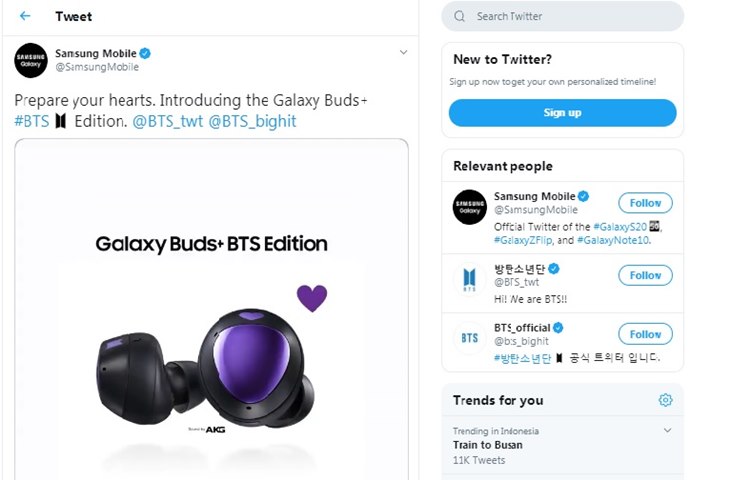Open the Galaxy Buds+ BTS Edition image
This screenshot has width=730, height=480.
pos(211,309)
